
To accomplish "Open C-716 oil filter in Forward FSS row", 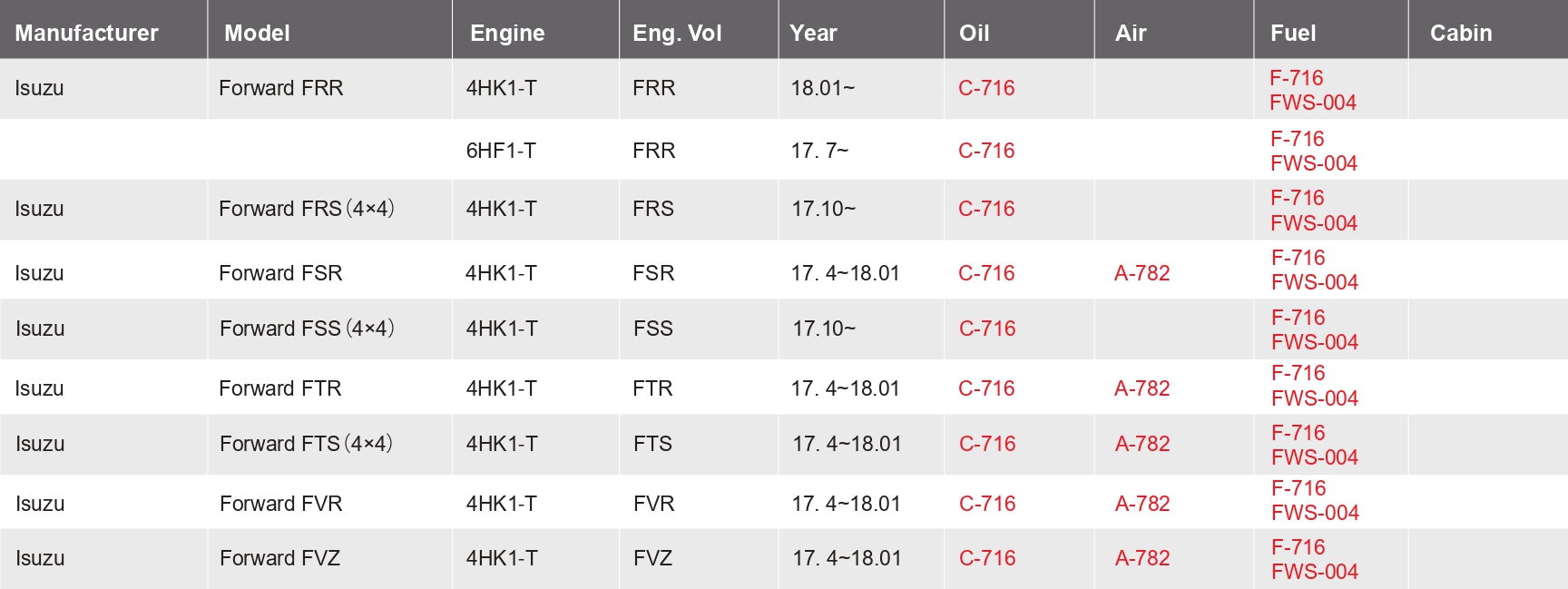I will [x=987, y=329].
